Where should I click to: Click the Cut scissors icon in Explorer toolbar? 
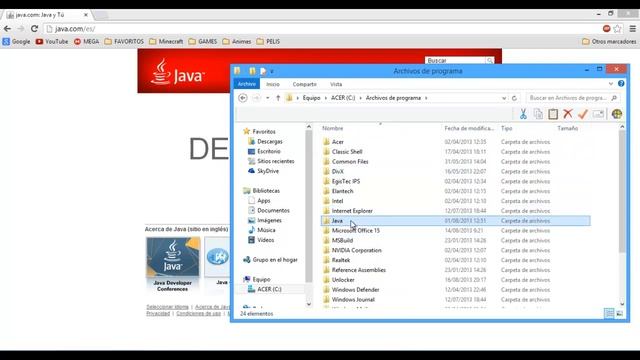point(523,114)
